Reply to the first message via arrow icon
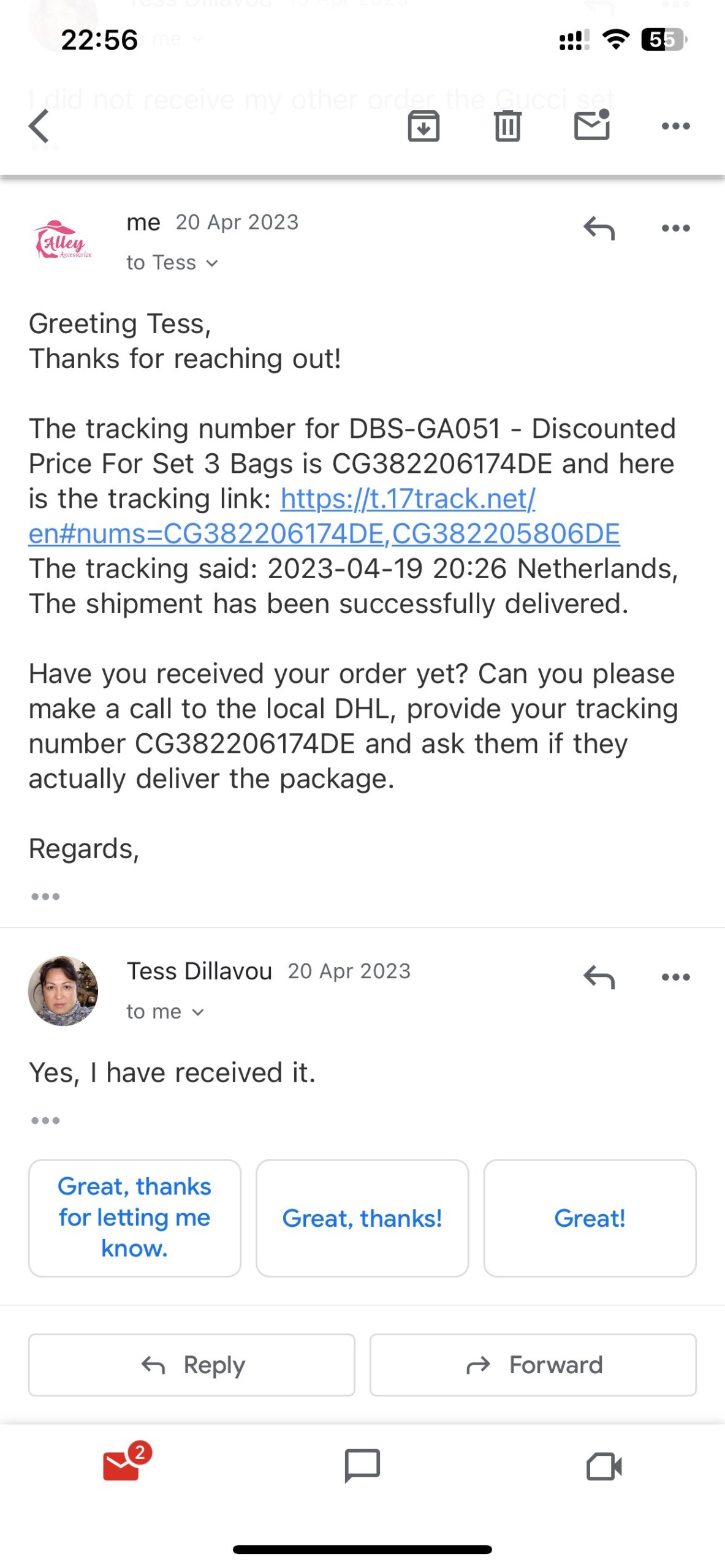This screenshot has height=1568, width=725. [x=599, y=228]
